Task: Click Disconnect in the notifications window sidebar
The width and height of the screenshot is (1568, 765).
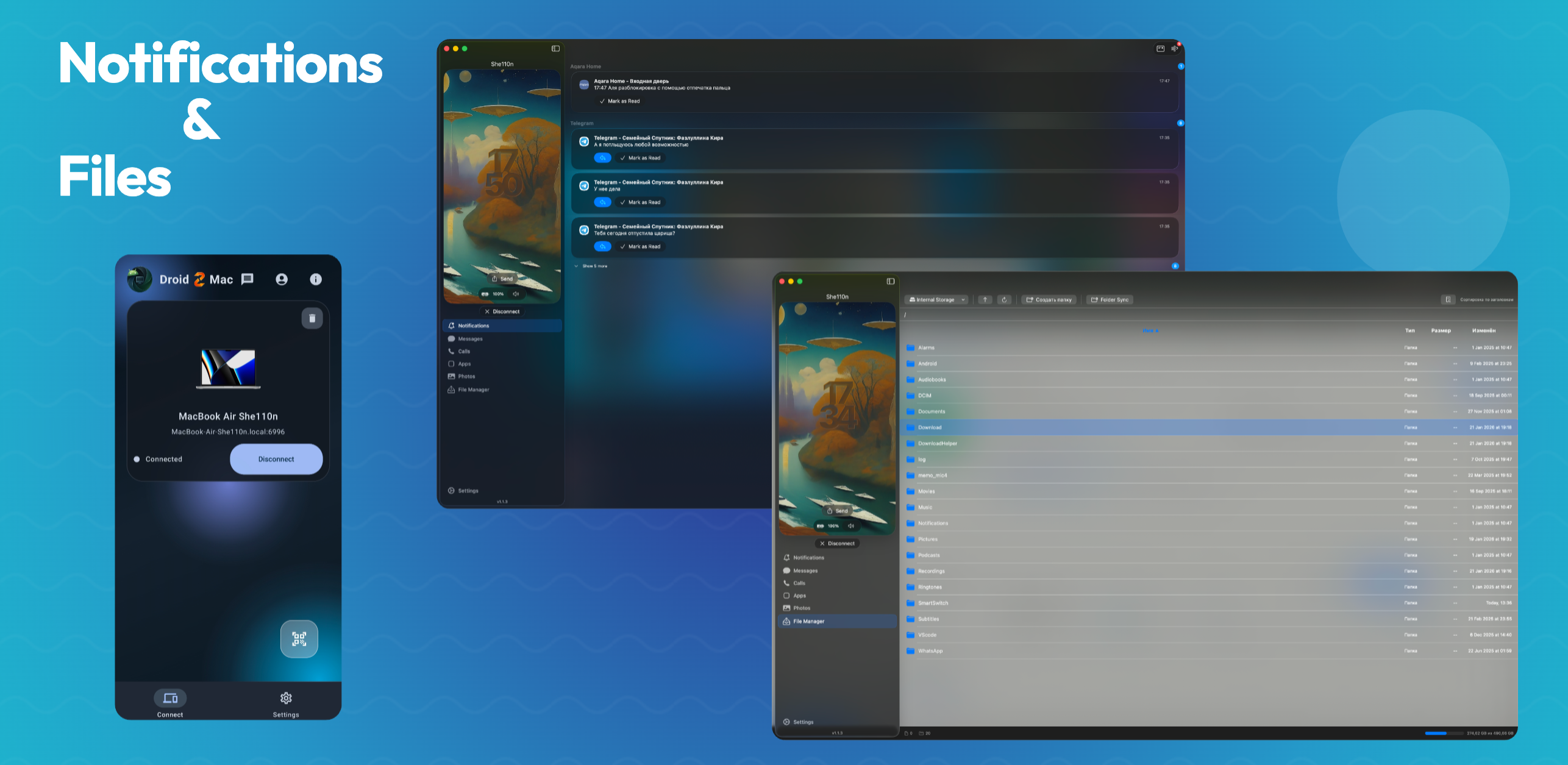Action: click(502, 311)
